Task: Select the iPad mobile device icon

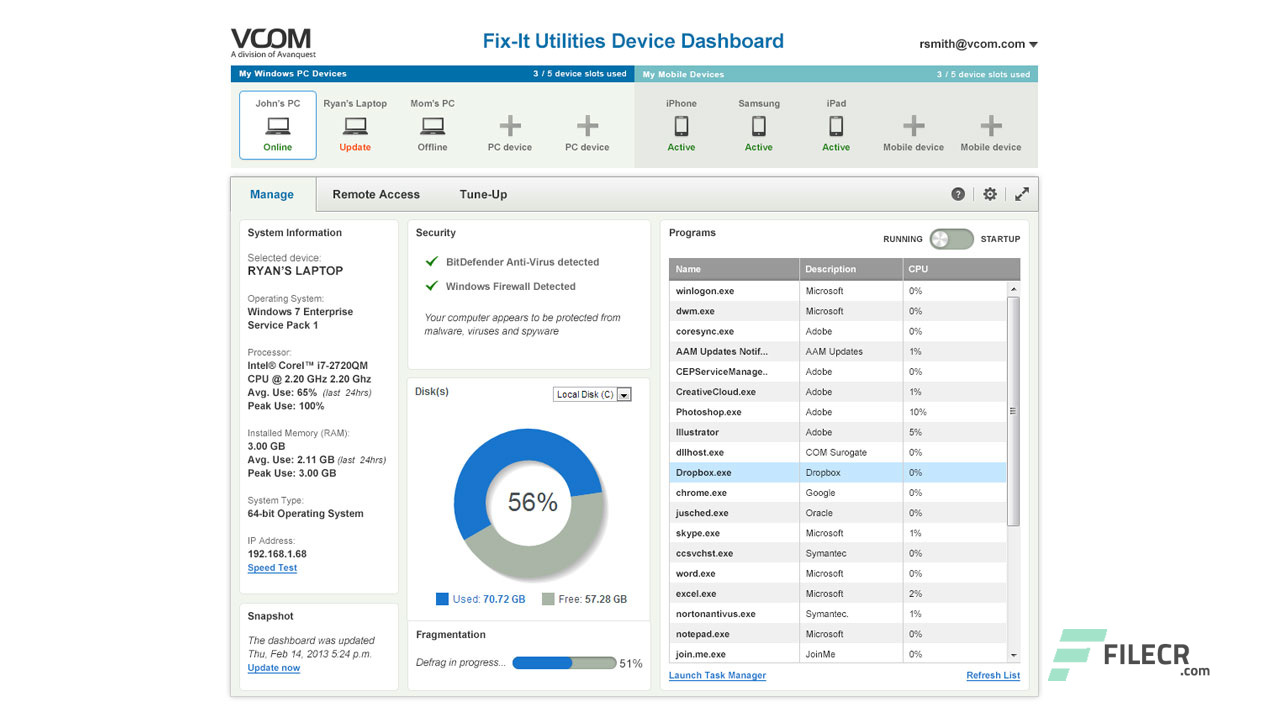Action: pos(836,126)
